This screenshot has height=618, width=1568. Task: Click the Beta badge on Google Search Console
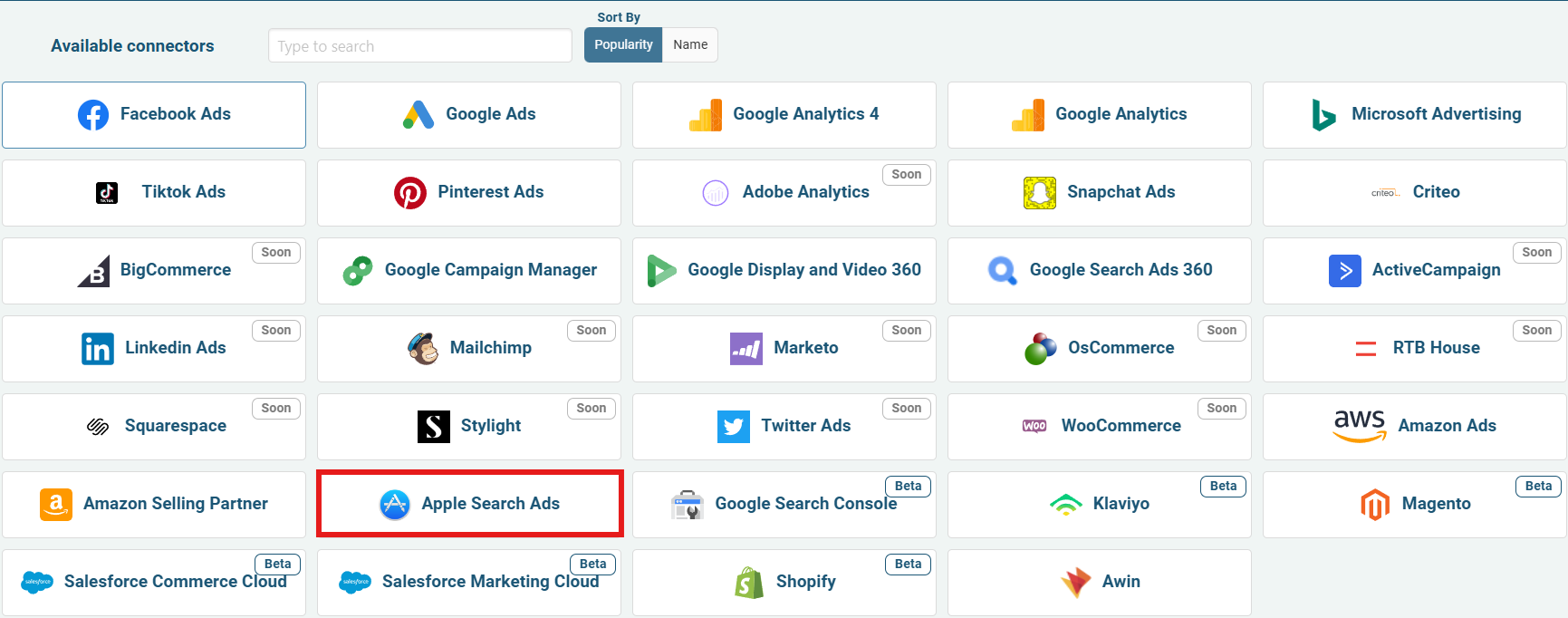[908, 487]
